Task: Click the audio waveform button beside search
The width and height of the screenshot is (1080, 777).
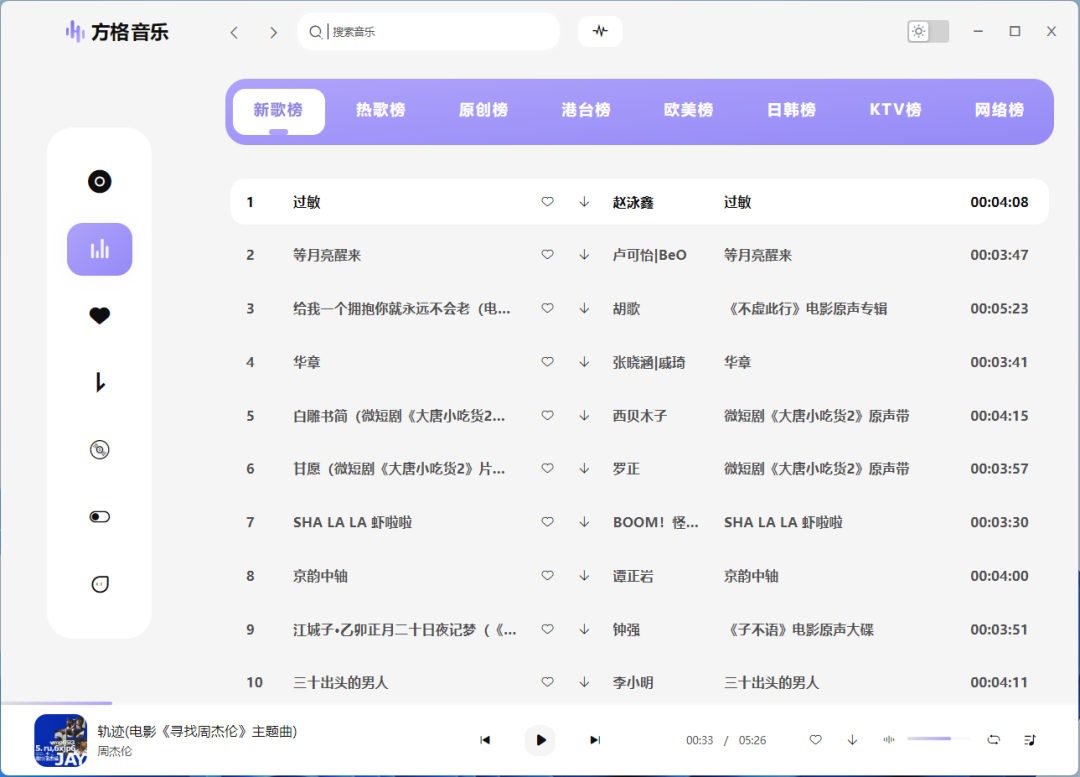Action: [x=600, y=31]
